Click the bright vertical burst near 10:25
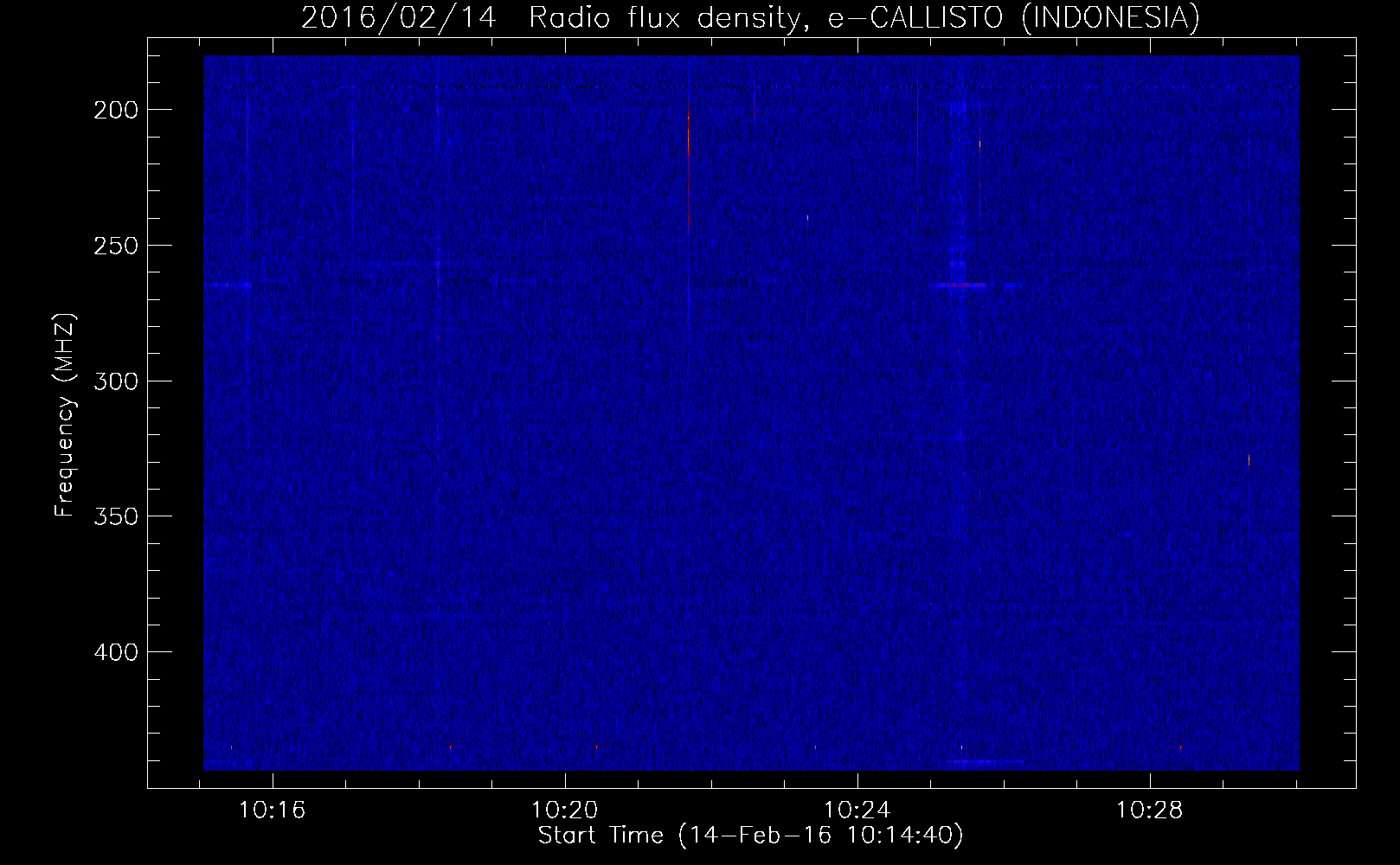1400x865 pixels. [x=957, y=192]
